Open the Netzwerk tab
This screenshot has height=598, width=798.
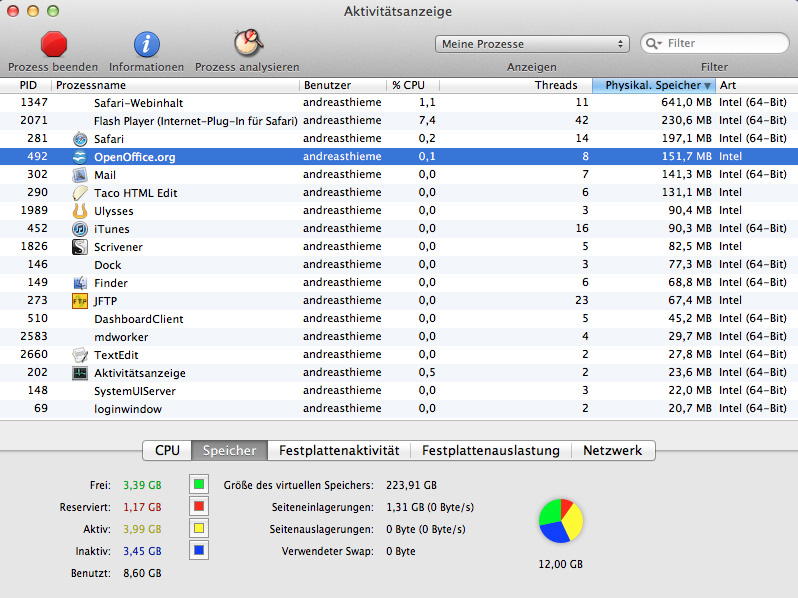[x=613, y=450]
